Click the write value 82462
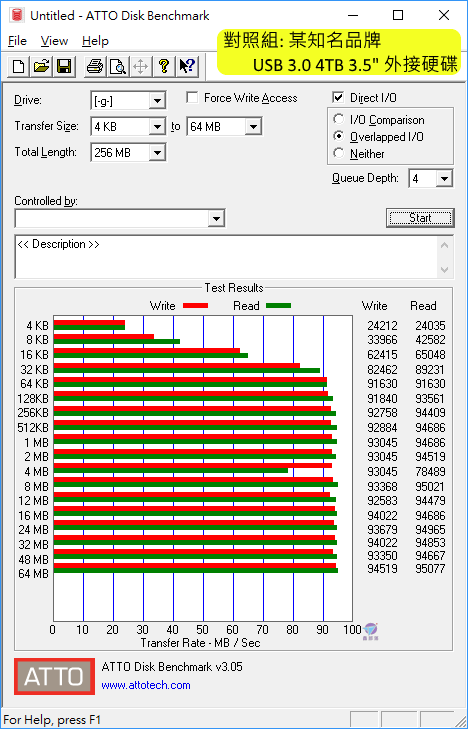468x729 pixels. 382,370
